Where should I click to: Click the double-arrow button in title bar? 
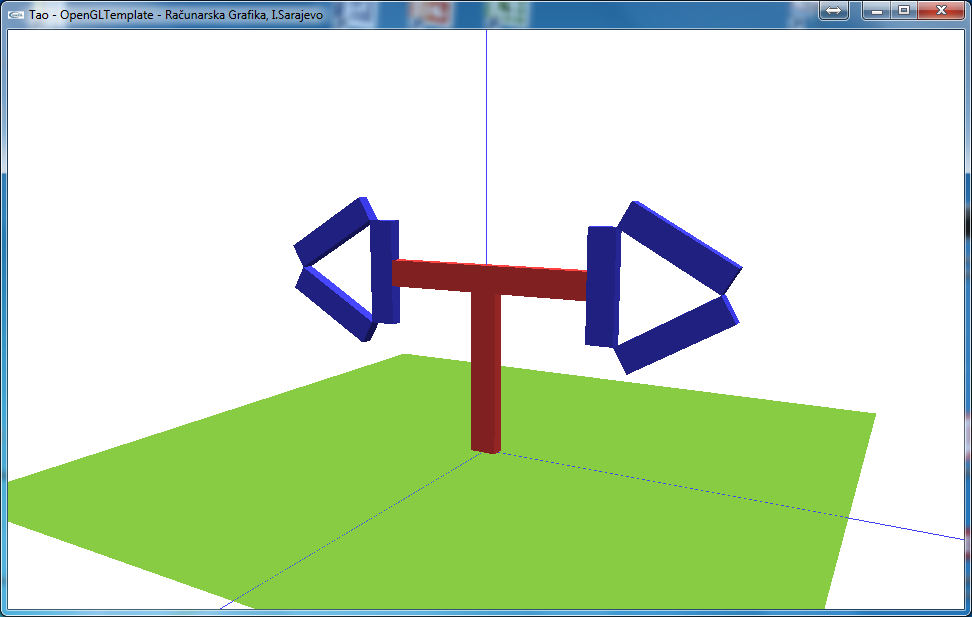[834, 11]
